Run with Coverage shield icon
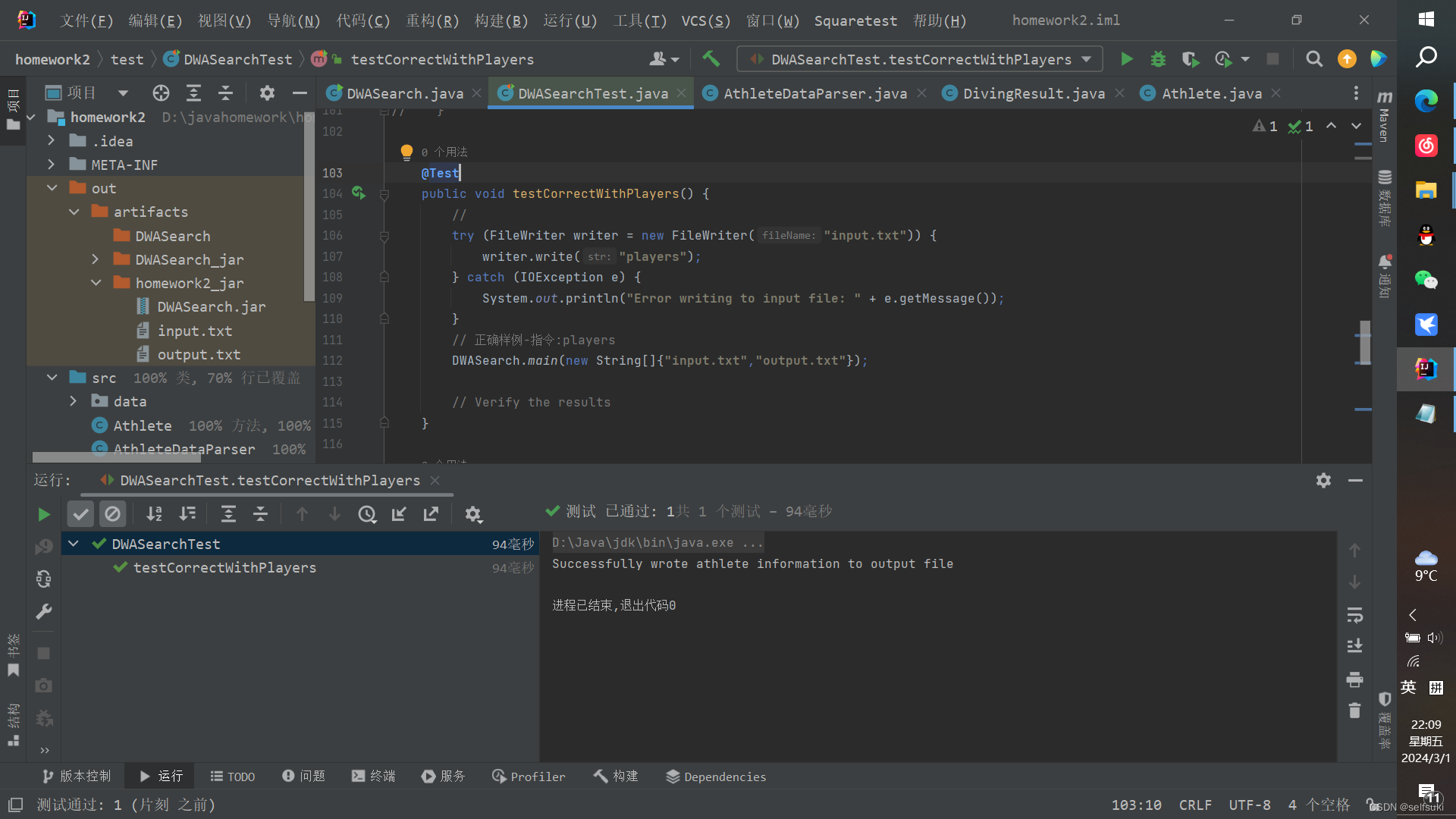 tap(1190, 59)
